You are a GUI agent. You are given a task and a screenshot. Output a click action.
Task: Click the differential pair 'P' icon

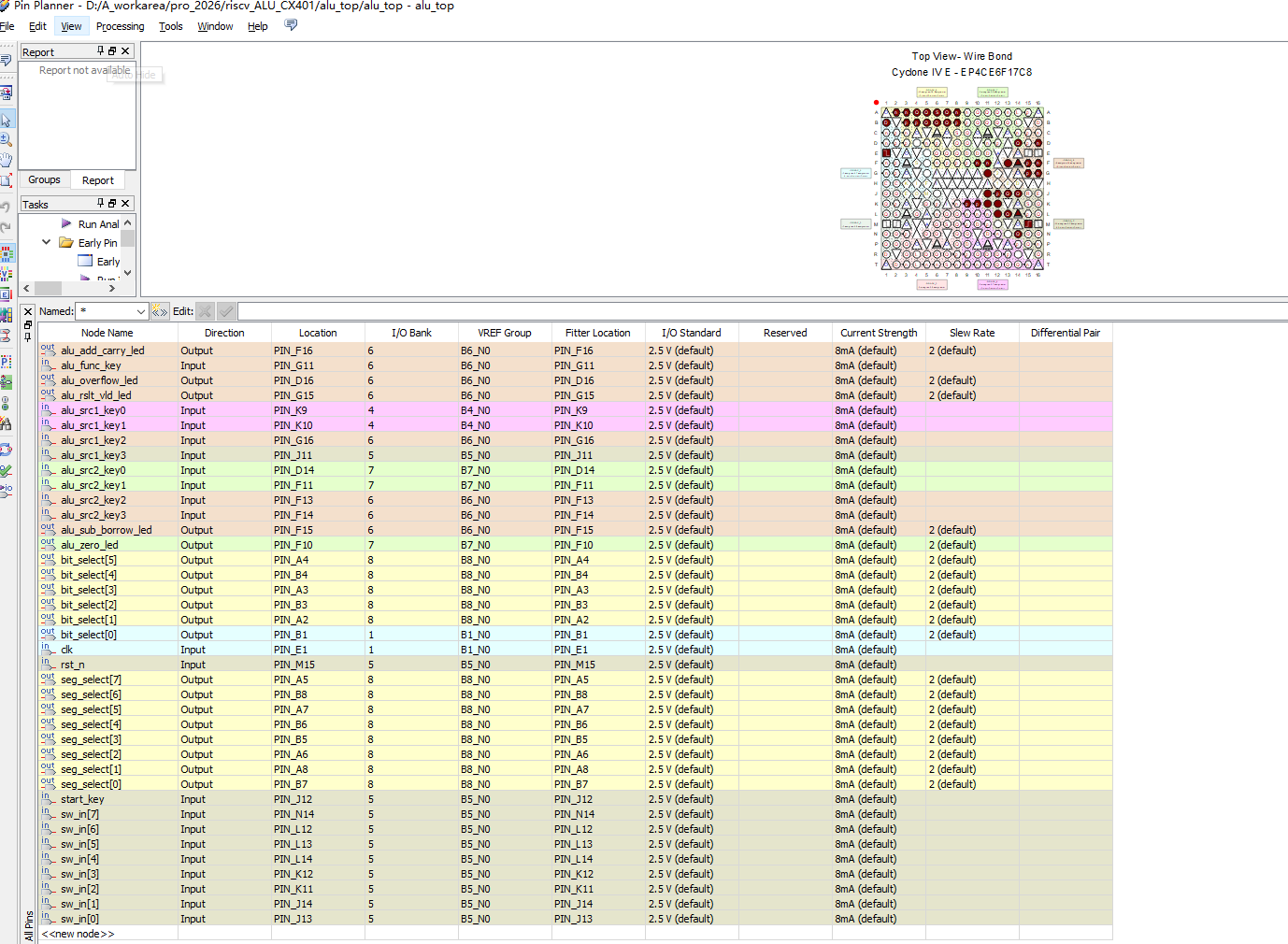tap(7, 361)
